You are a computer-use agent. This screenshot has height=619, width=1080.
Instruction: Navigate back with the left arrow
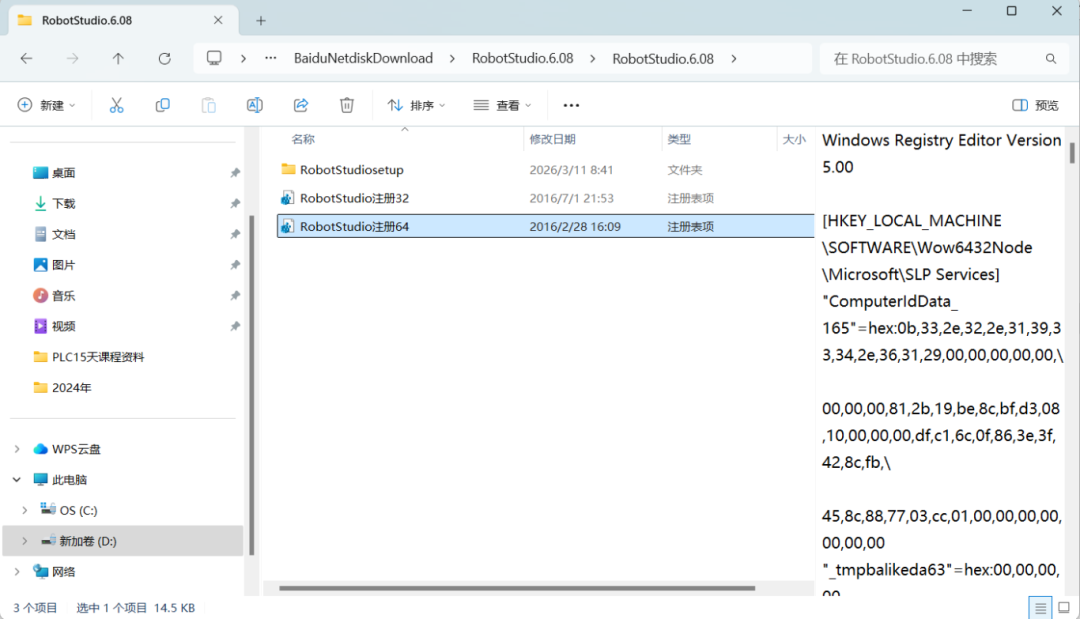27,59
